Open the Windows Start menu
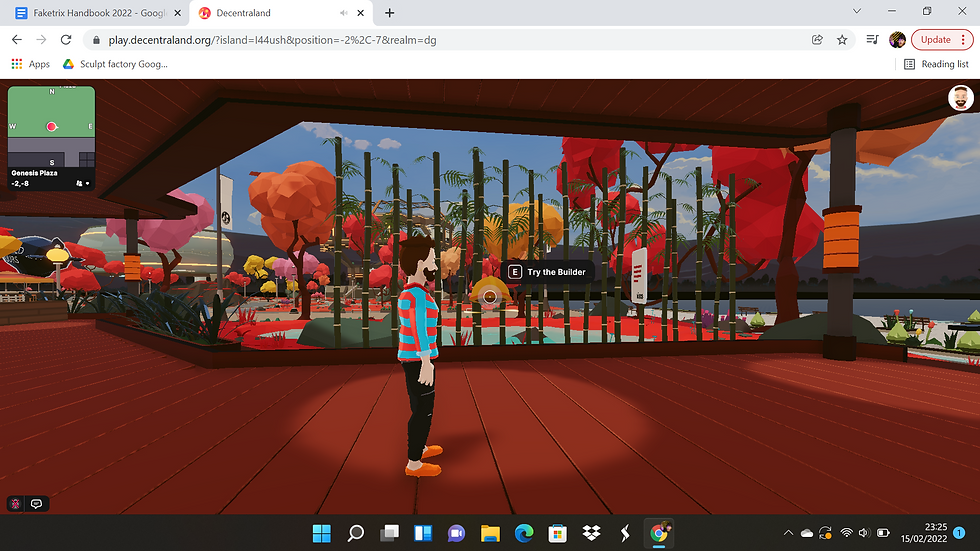Image resolution: width=980 pixels, height=551 pixels. (x=321, y=533)
